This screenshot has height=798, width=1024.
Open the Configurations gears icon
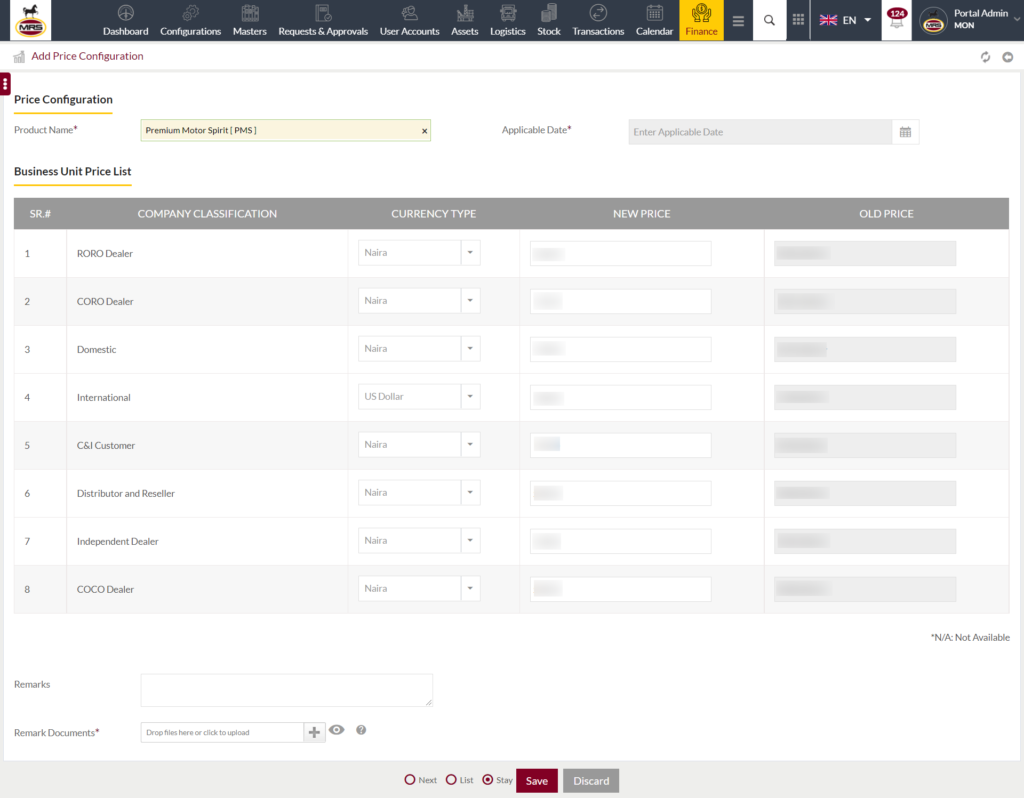[x=190, y=13]
